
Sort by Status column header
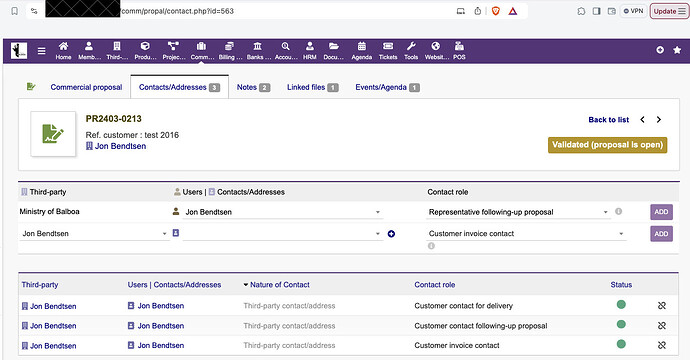(621, 285)
